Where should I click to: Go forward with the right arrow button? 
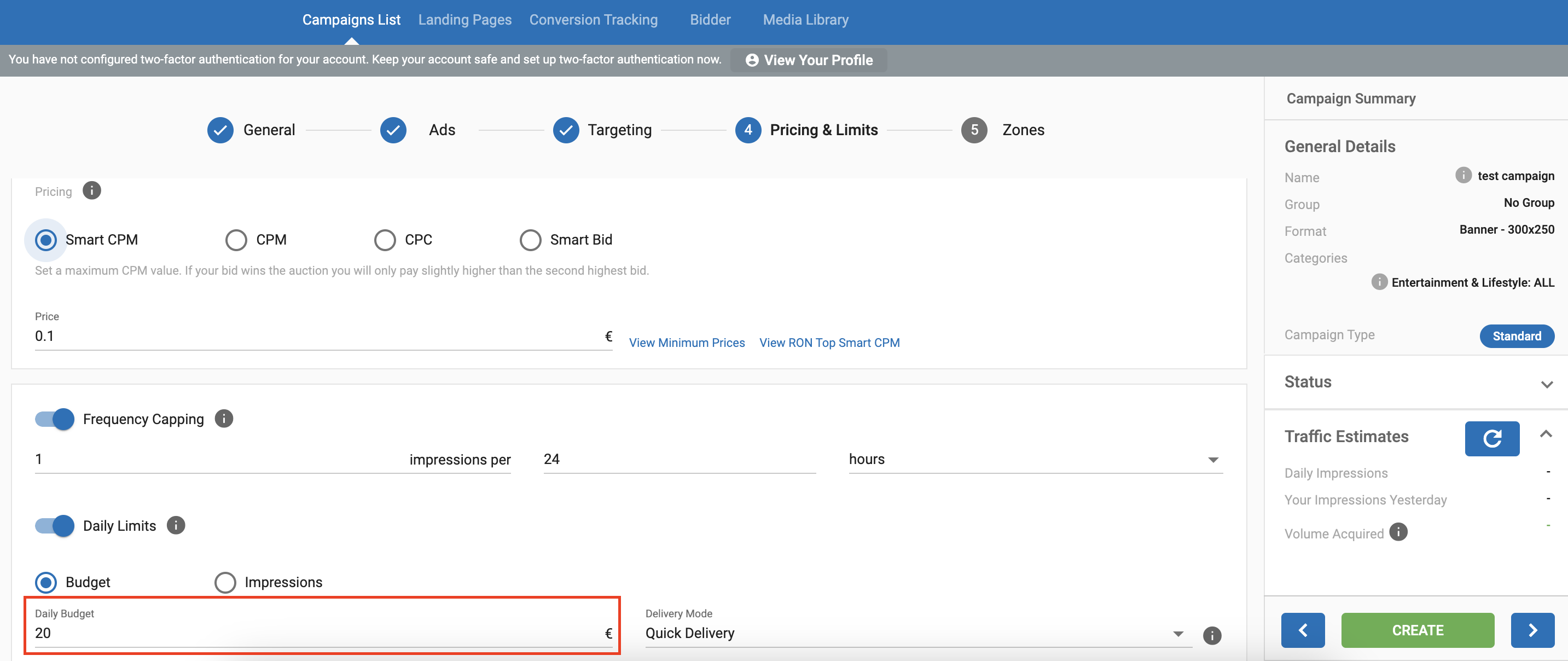tap(1532, 630)
